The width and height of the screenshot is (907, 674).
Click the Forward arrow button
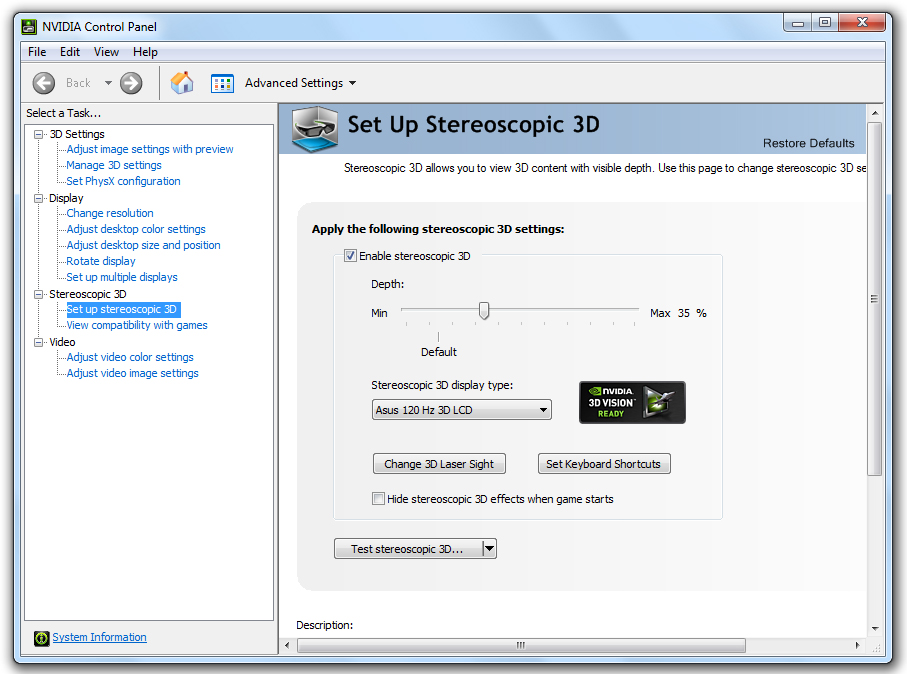[x=131, y=83]
